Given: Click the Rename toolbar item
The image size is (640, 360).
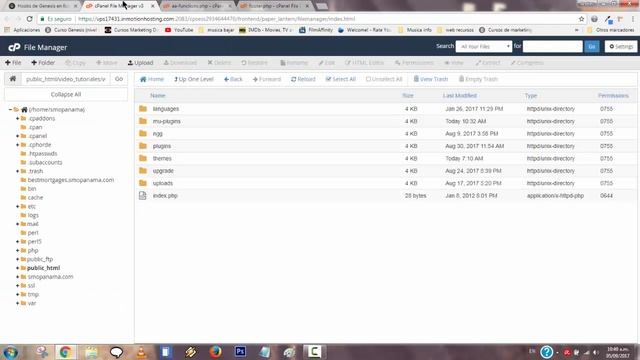Looking at the screenshot, I should click(x=294, y=63).
